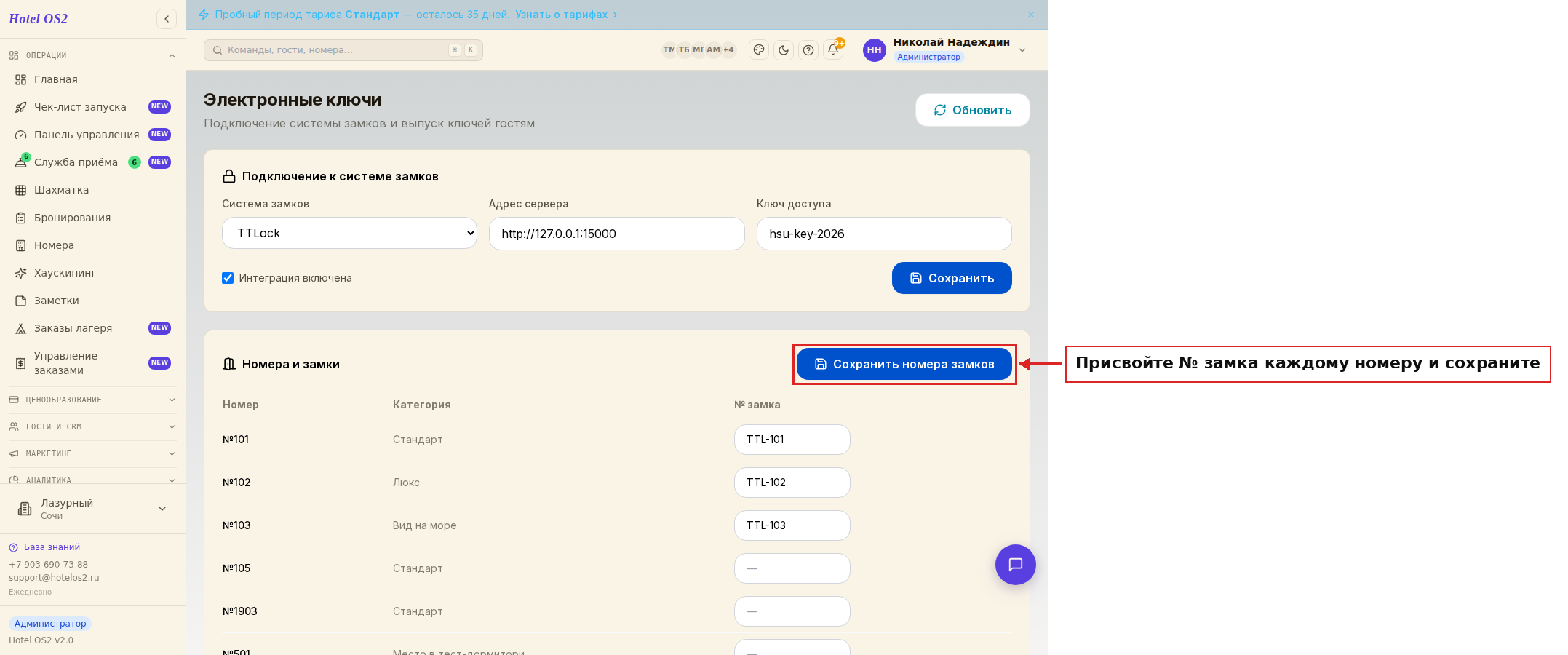
Task: Open the chat bubble widget
Action: click(x=1016, y=565)
